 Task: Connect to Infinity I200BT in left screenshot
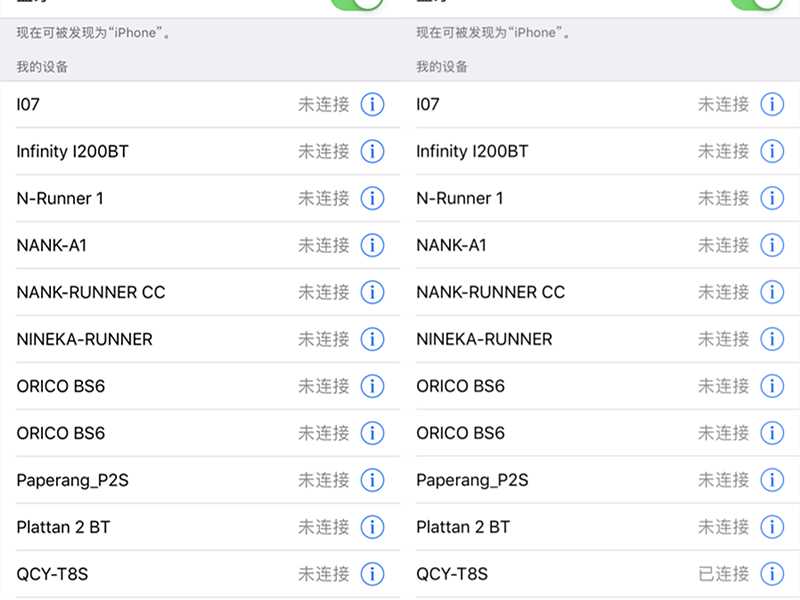click(72, 152)
